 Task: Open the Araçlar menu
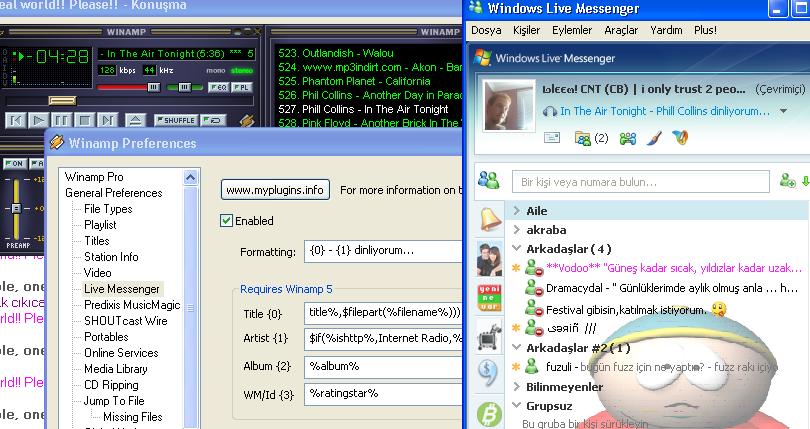pyautogui.click(x=621, y=30)
